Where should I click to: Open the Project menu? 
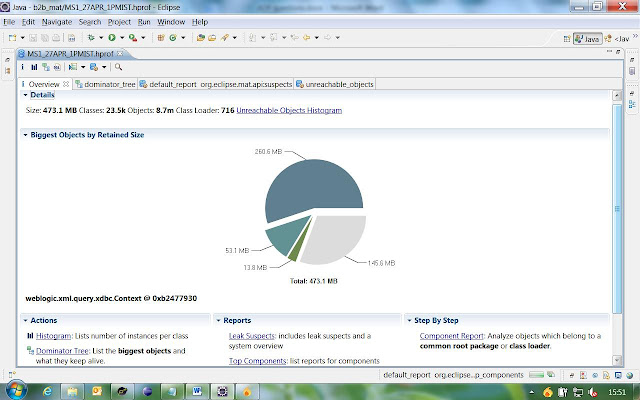(x=119, y=22)
